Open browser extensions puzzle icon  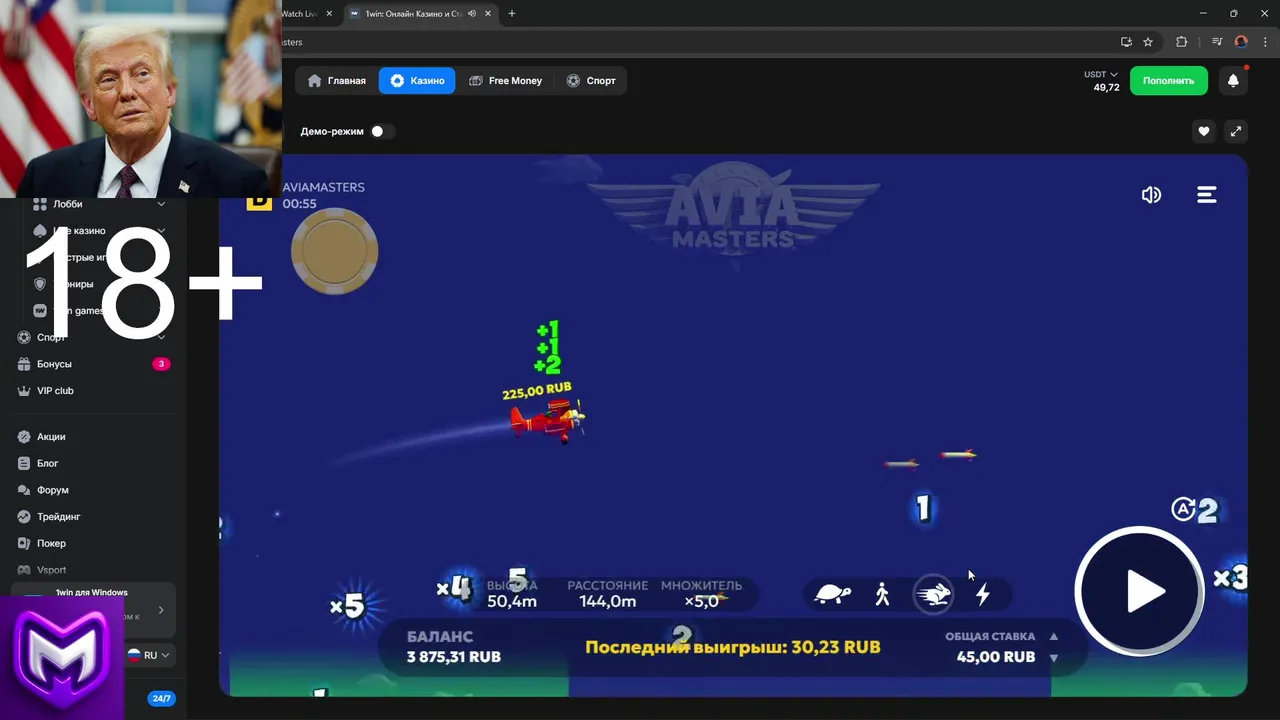(x=1182, y=42)
